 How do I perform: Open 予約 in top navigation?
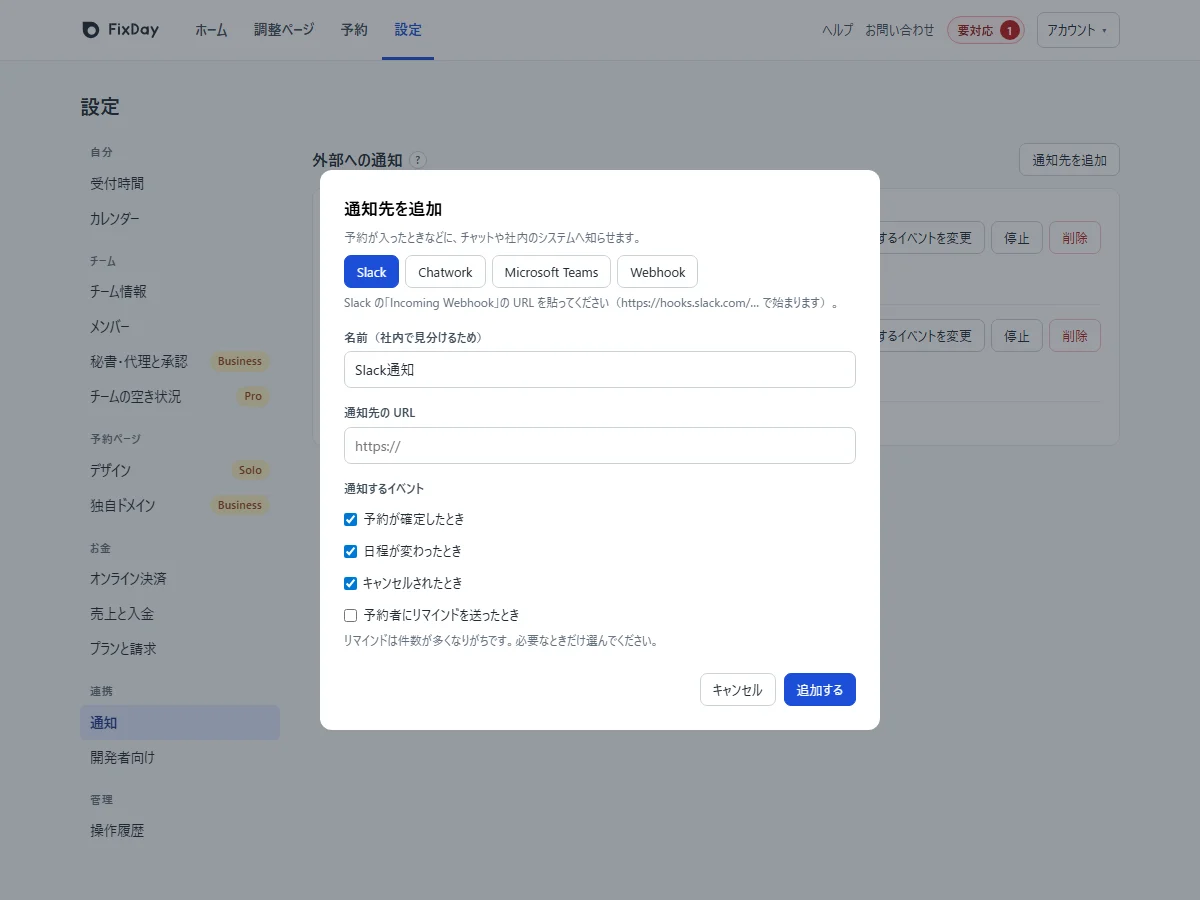coord(354,30)
